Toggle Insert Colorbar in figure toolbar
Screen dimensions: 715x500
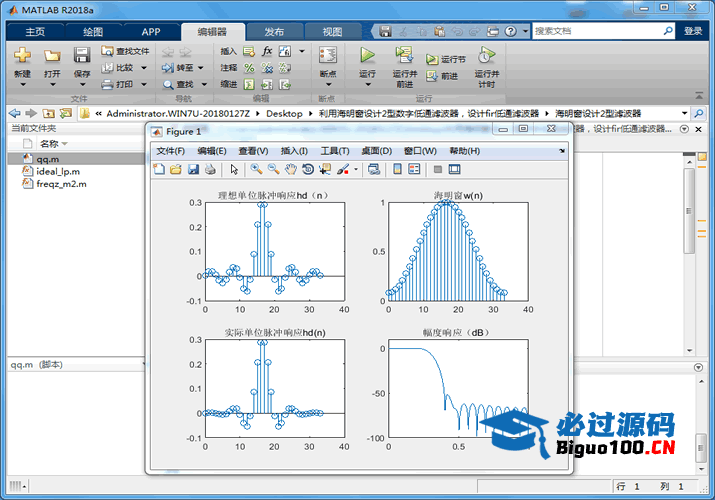[x=397, y=169]
